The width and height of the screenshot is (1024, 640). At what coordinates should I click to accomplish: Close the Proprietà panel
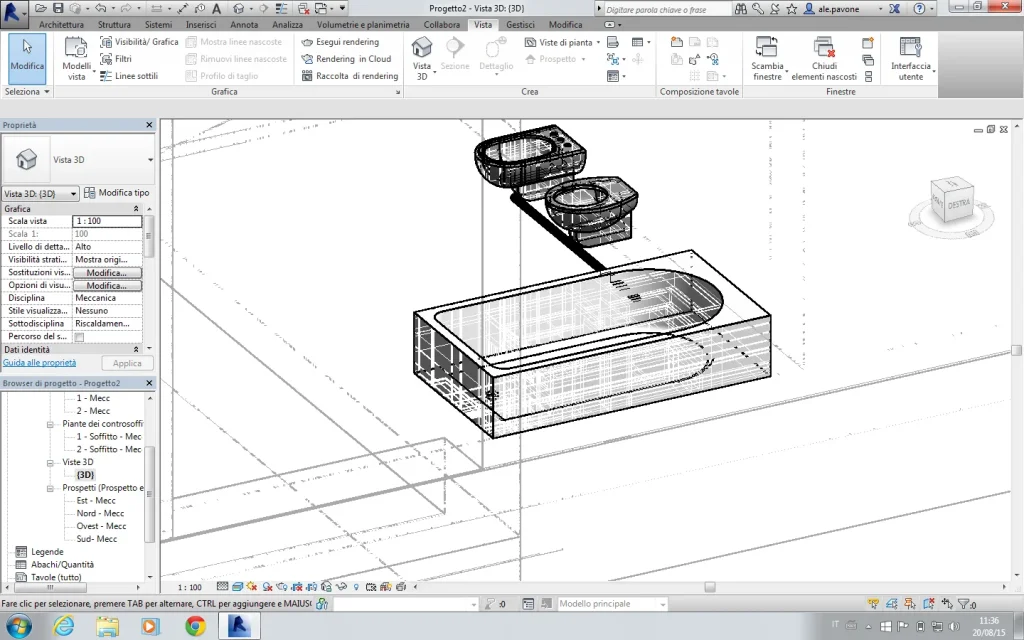149,125
